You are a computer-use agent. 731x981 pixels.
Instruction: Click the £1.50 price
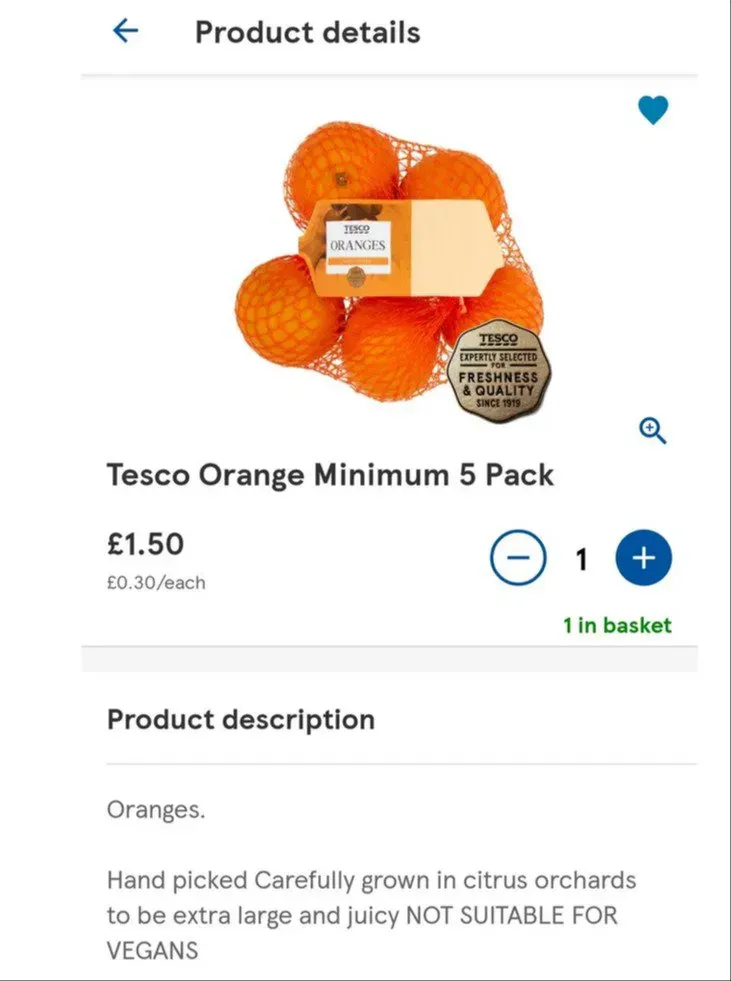(146, 544)
